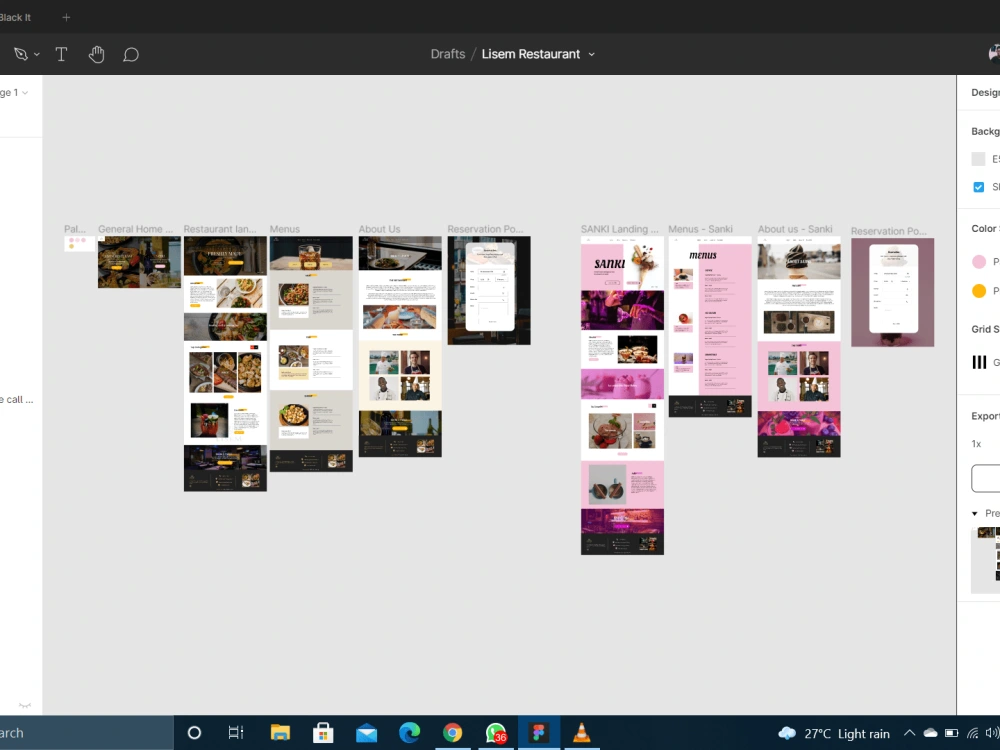Click the export button outline box
This screenshot has height=750, width=1000.
[985, 478]
